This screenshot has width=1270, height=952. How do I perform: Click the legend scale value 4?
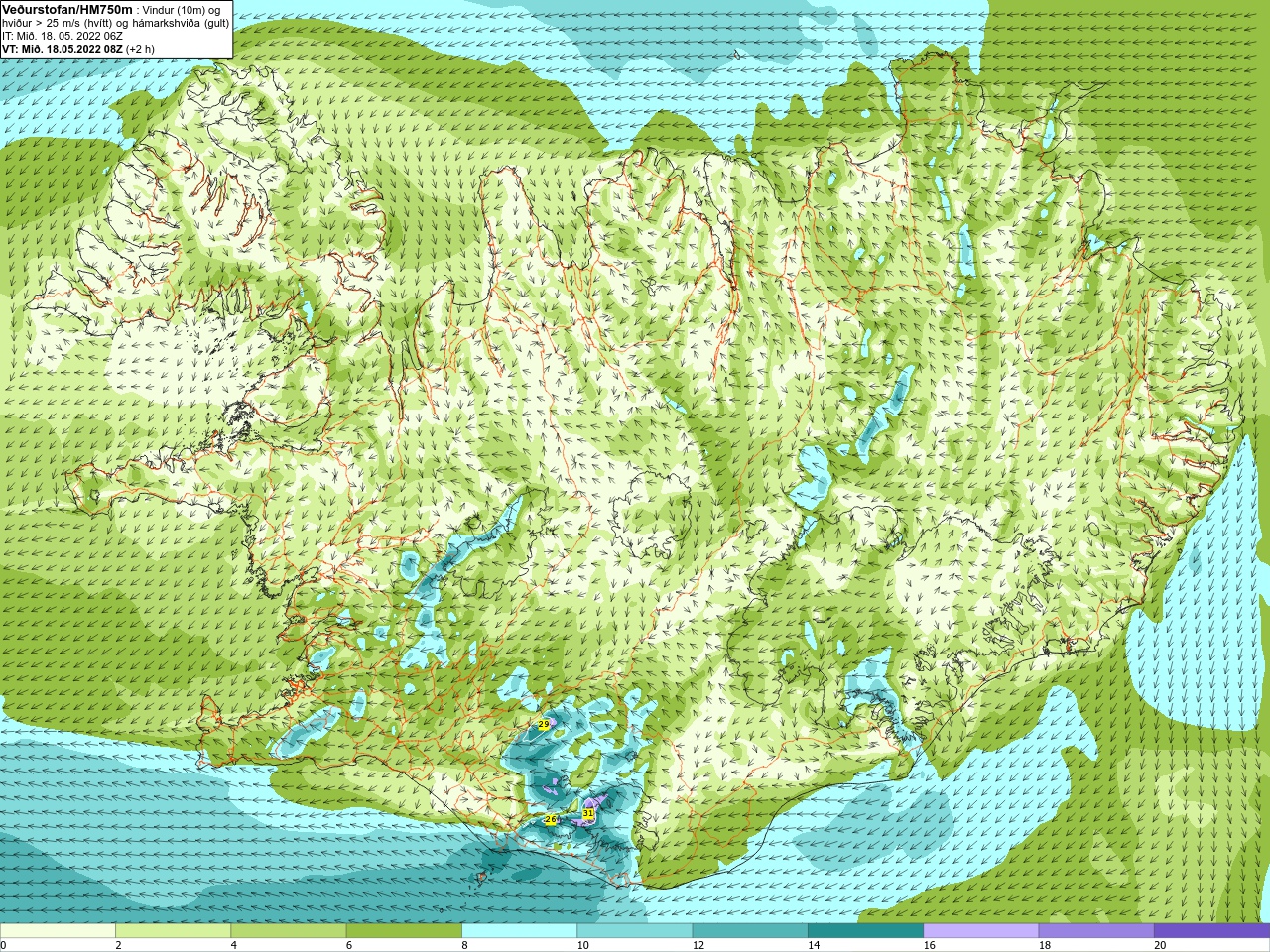[233, 945]
